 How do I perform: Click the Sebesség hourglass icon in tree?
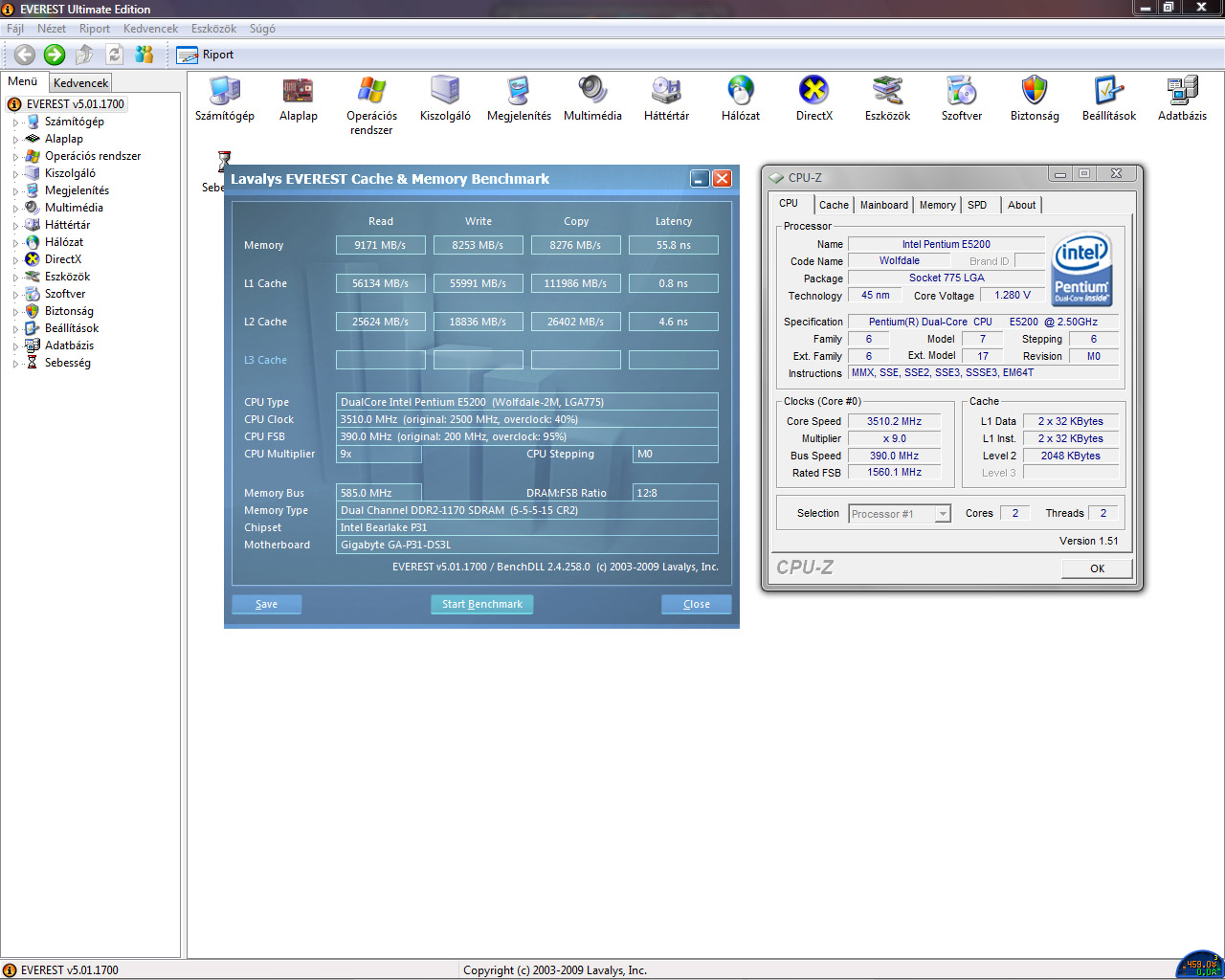33,363
